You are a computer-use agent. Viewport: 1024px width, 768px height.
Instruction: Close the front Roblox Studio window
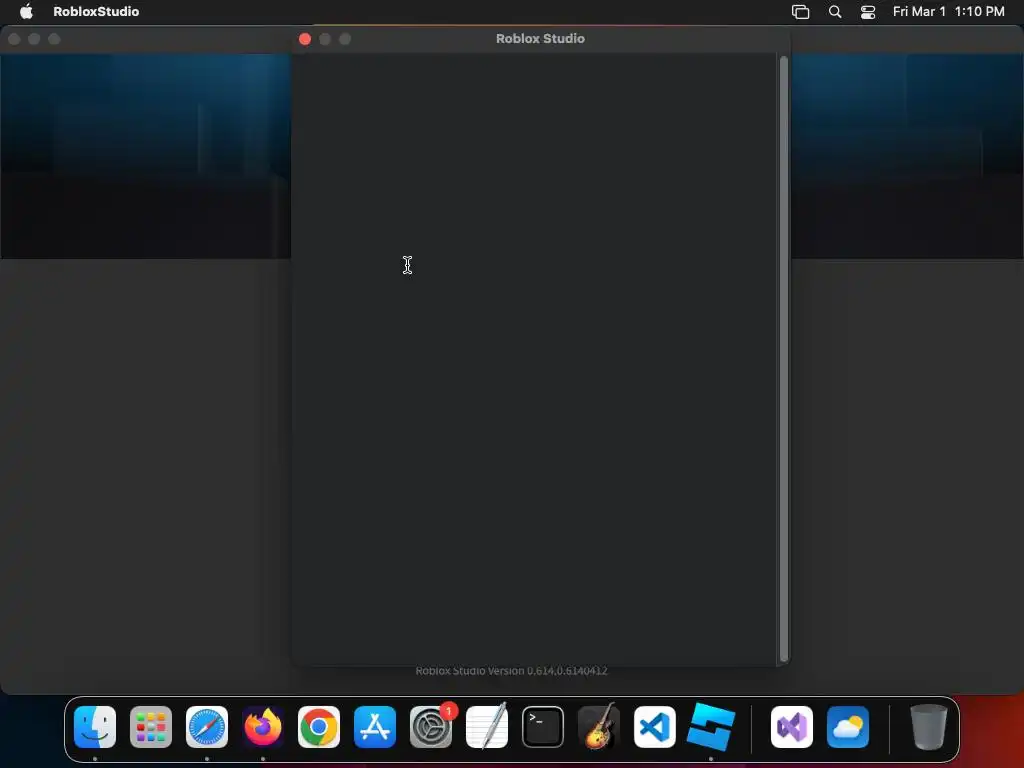305,39
